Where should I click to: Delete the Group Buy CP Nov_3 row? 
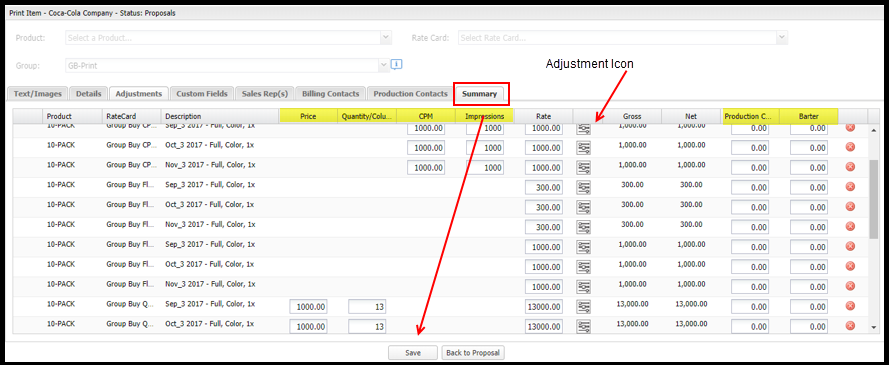tap(850, 167)
